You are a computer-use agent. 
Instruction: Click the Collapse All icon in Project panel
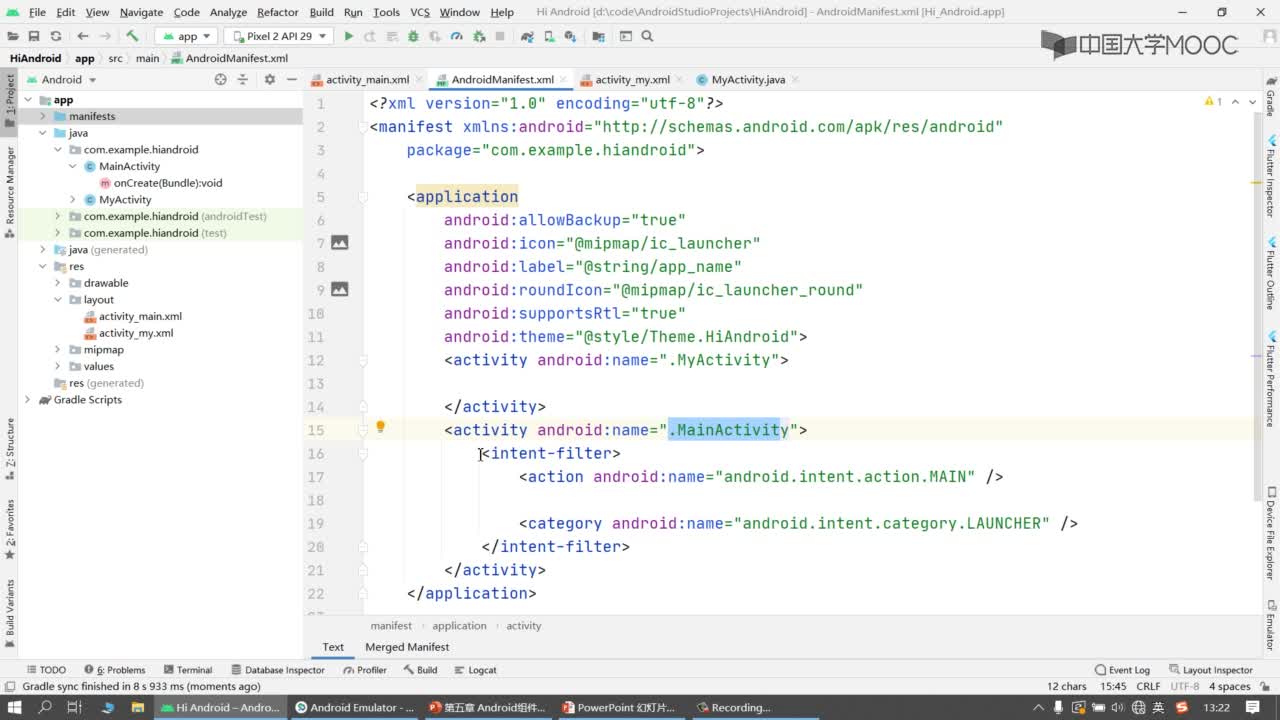click(x=242, y=79)
